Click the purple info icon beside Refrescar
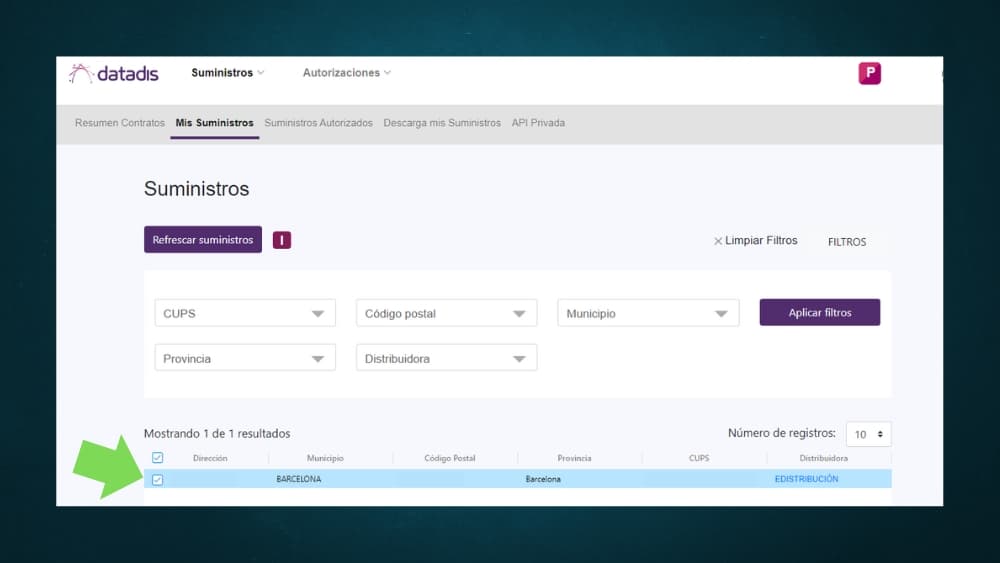 (x=282, y=240)
